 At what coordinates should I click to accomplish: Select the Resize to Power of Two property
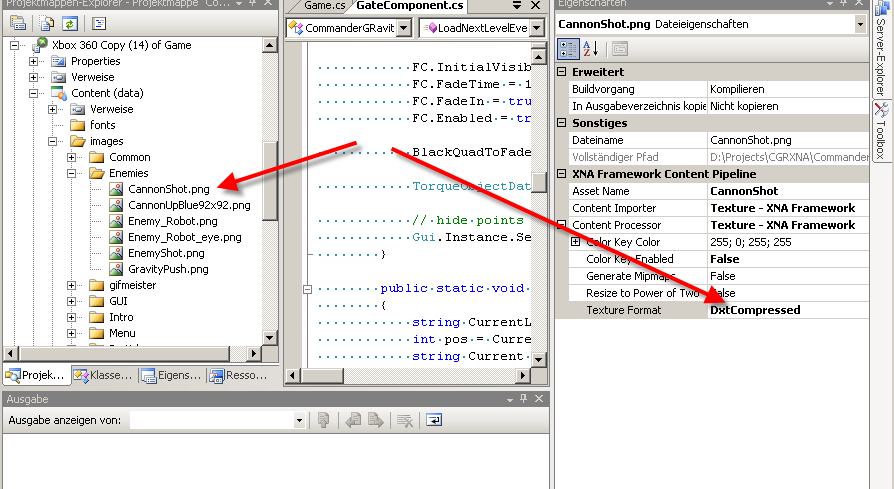click(x=718, y=293)
